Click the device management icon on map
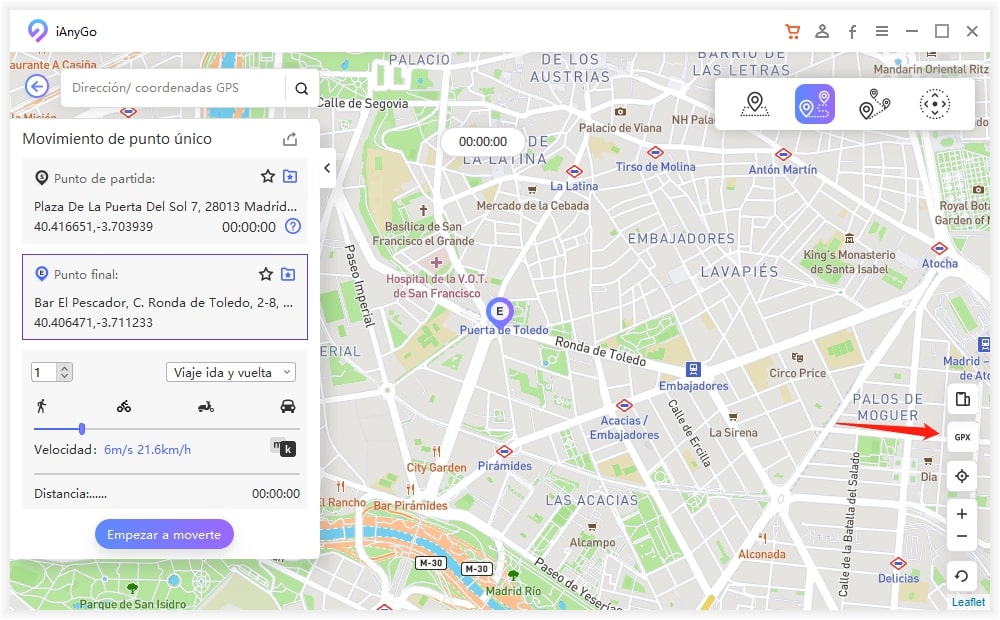The image size is (1000, 620). pos(962,399)
